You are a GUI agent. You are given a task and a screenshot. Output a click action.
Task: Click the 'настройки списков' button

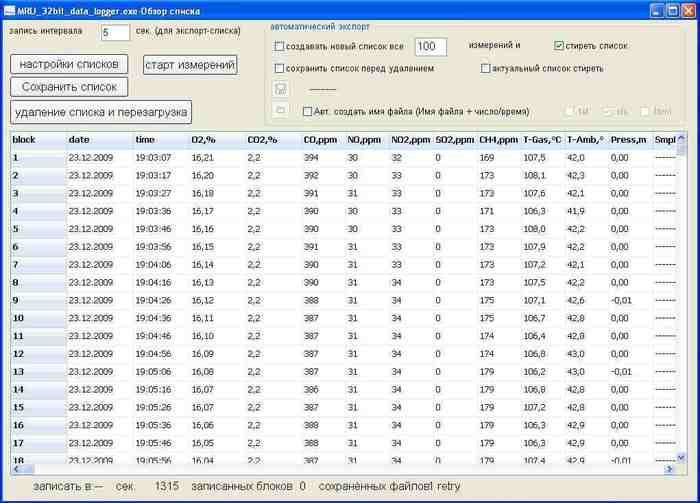(69, 64)
